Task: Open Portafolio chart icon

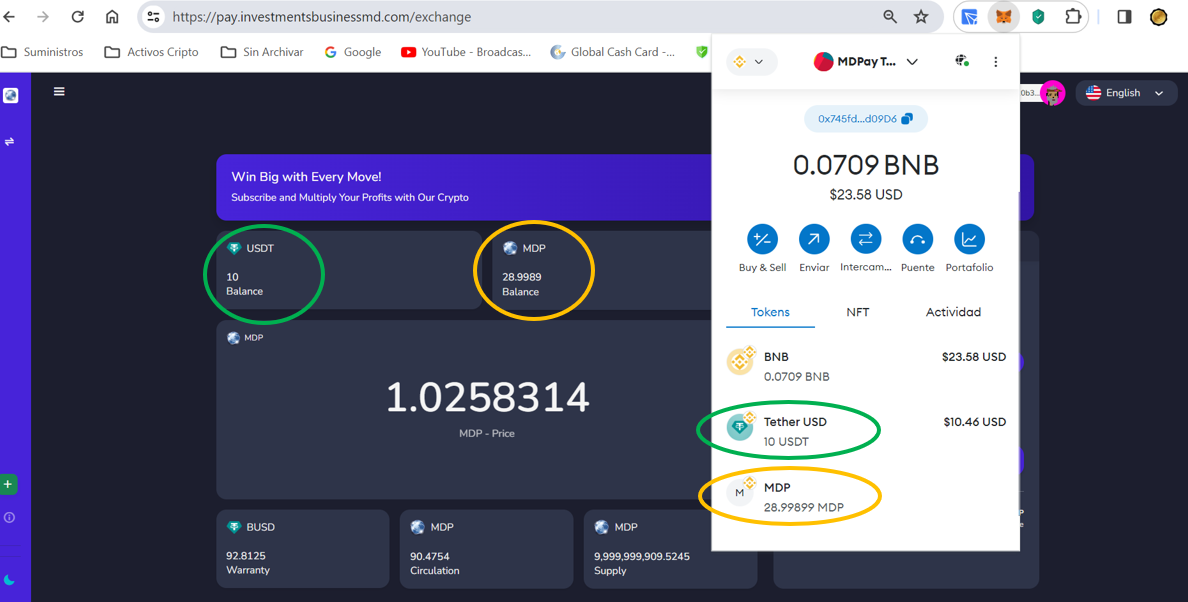Action: 969,240
